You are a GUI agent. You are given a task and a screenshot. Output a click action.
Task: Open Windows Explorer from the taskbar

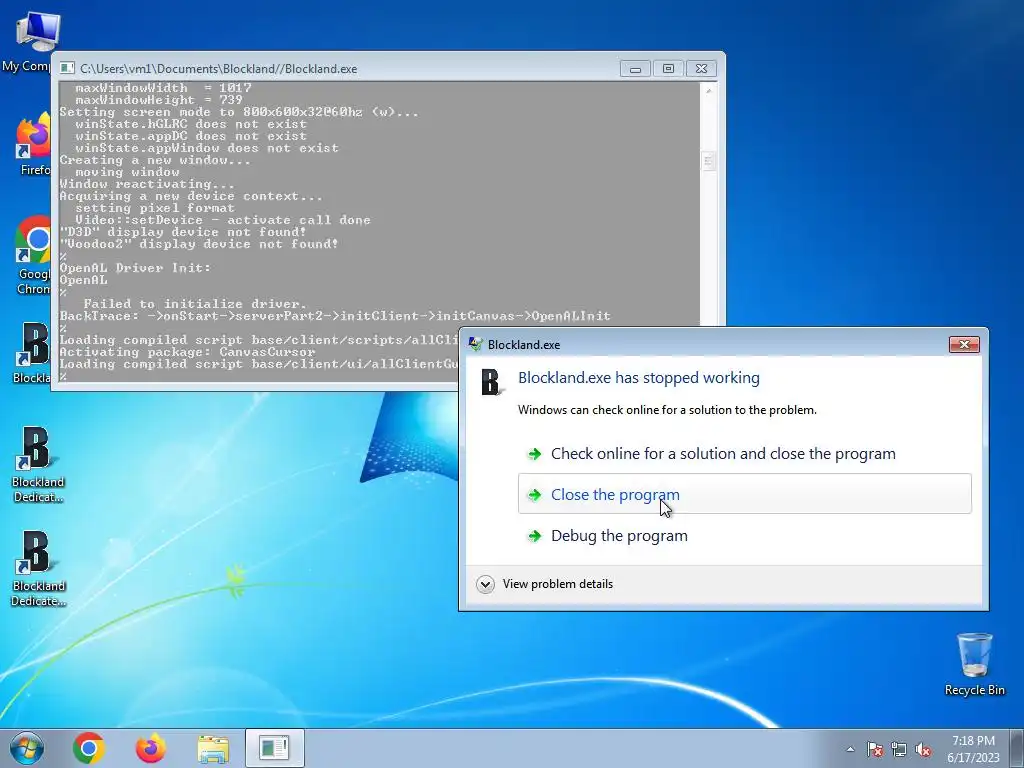click(213, 748)
